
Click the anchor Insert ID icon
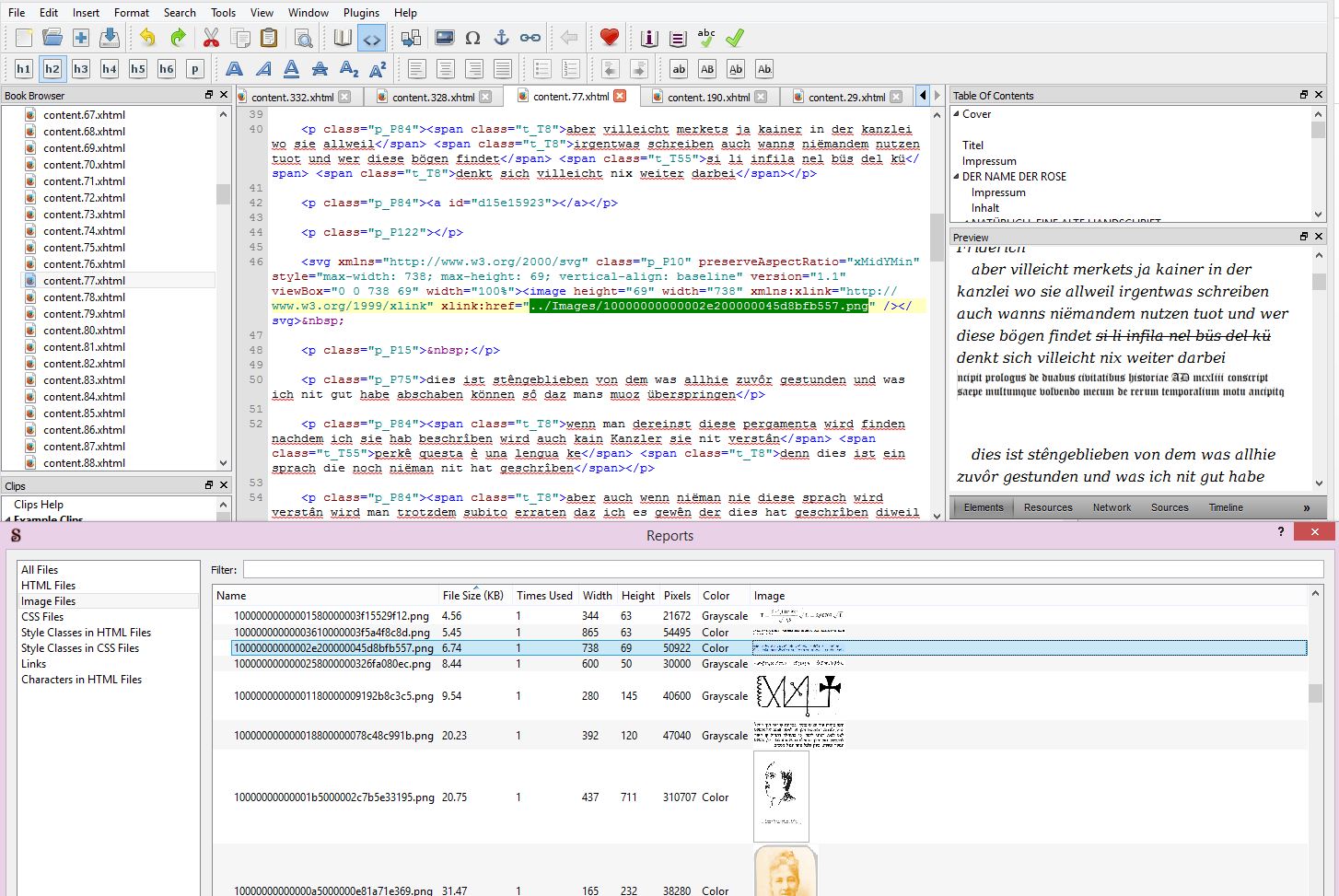pyautogui.click(x=501, y=39)
